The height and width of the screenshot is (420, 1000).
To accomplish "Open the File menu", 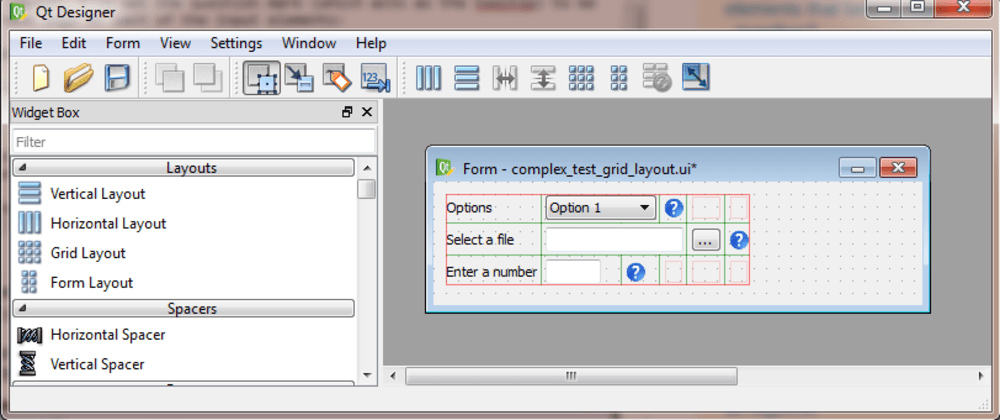I will (31, 43).
